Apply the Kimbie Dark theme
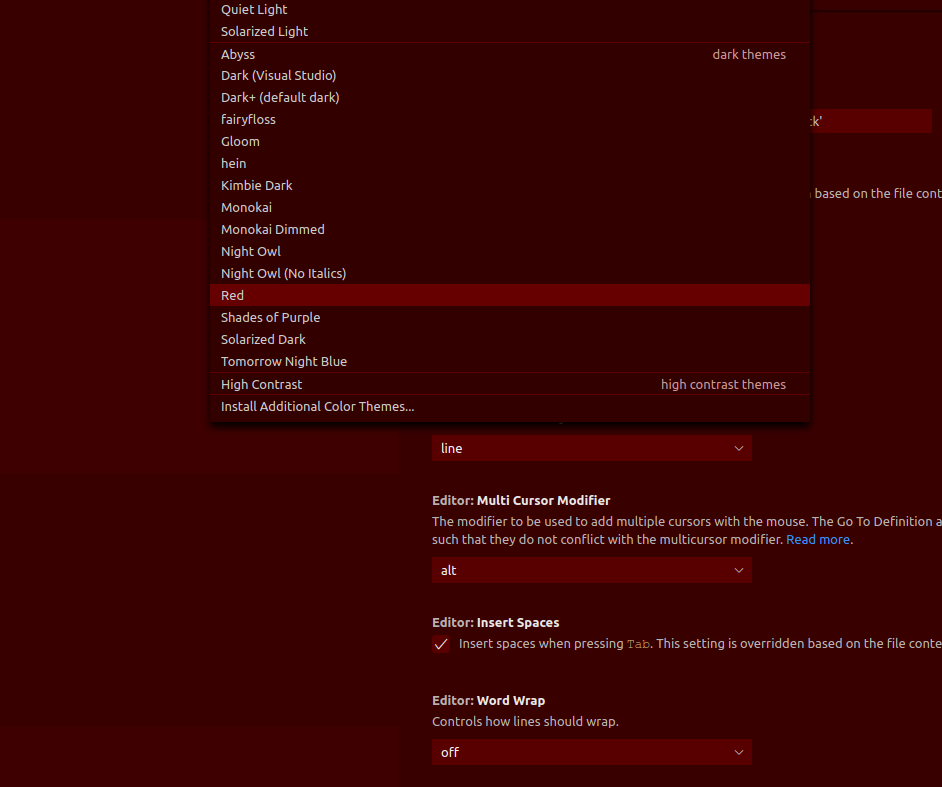This screenshot has height=787, width=942. tap(510, 186)
